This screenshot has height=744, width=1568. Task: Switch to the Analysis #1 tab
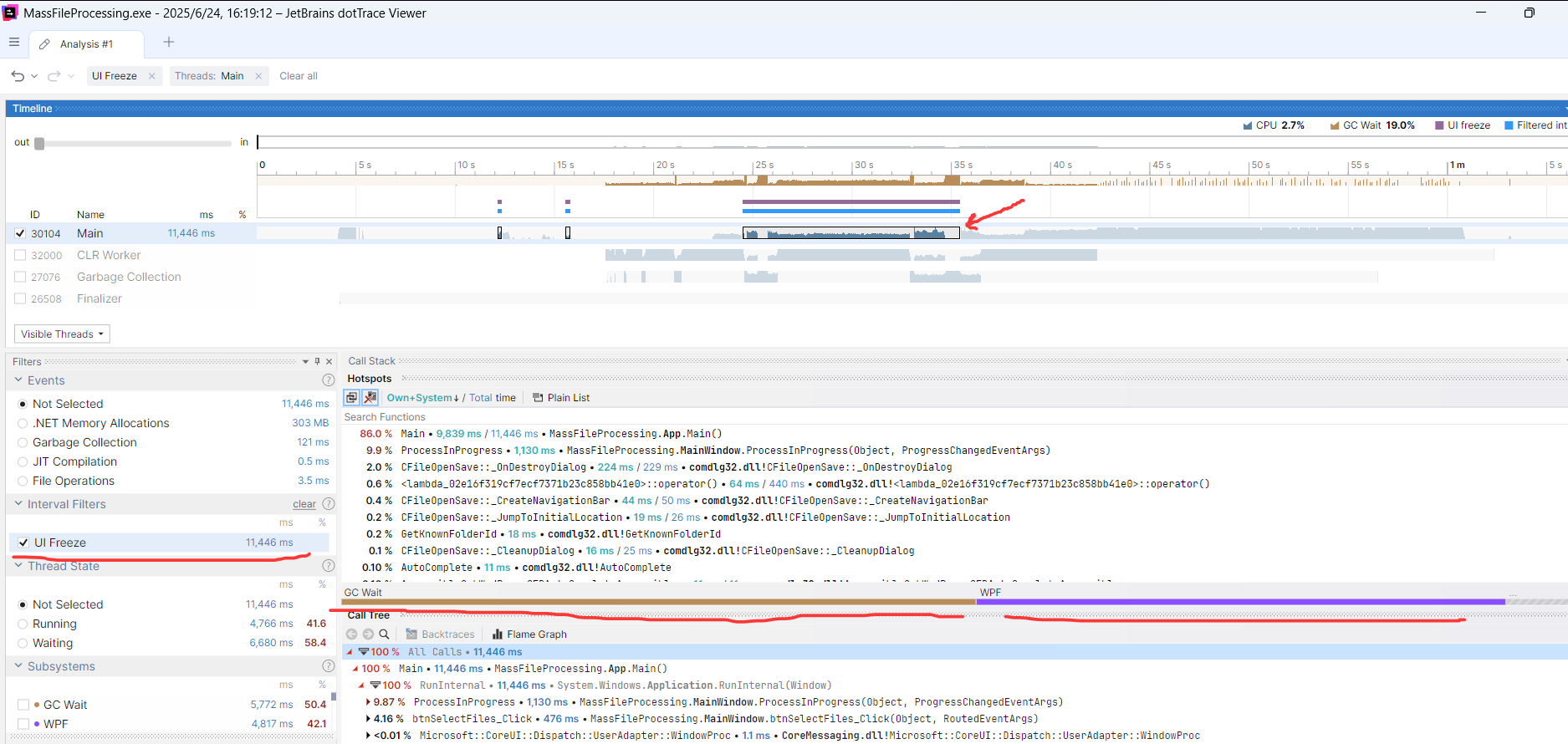click(x=86, y=44)
